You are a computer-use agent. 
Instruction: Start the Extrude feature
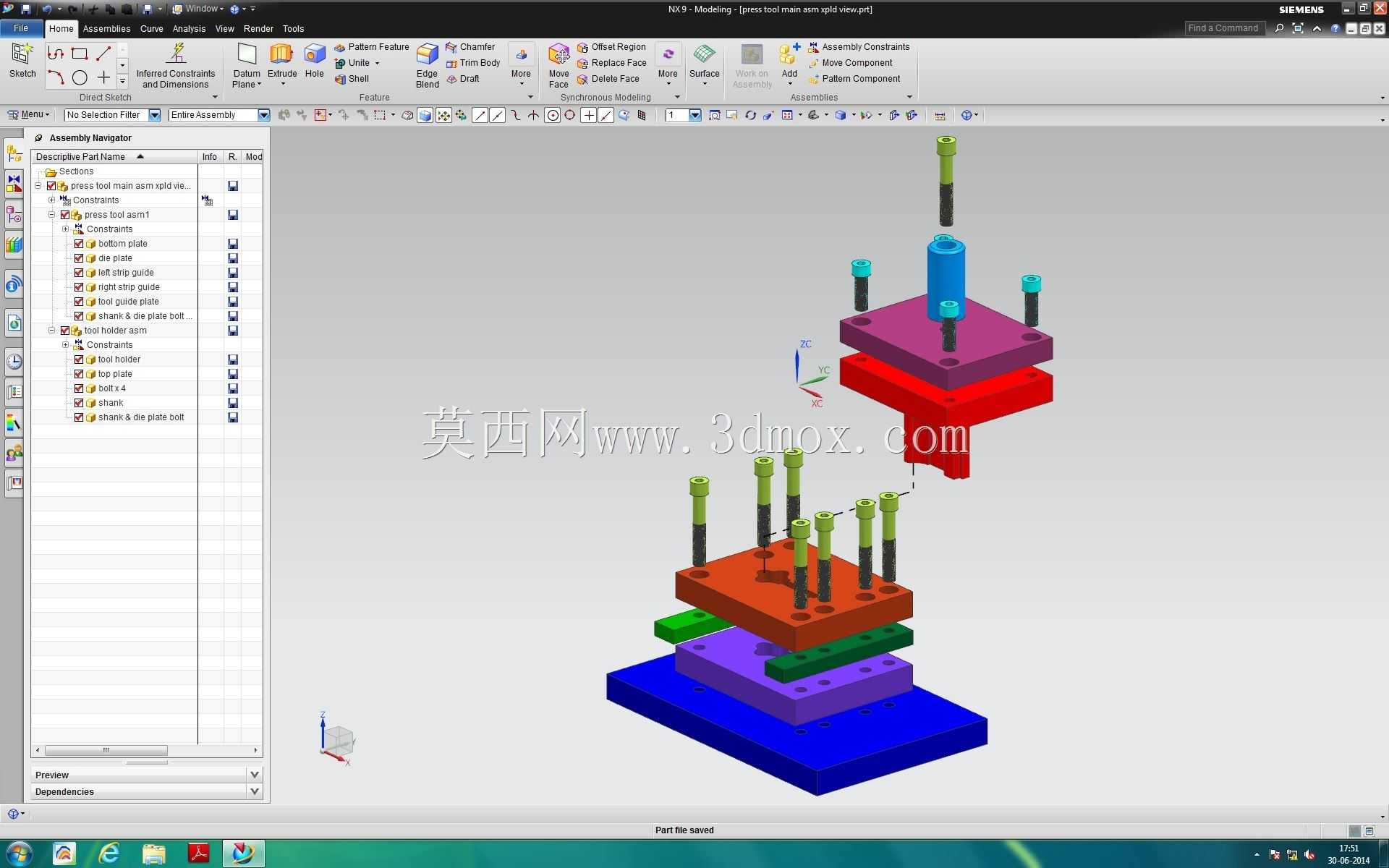(x=282, y=61)
